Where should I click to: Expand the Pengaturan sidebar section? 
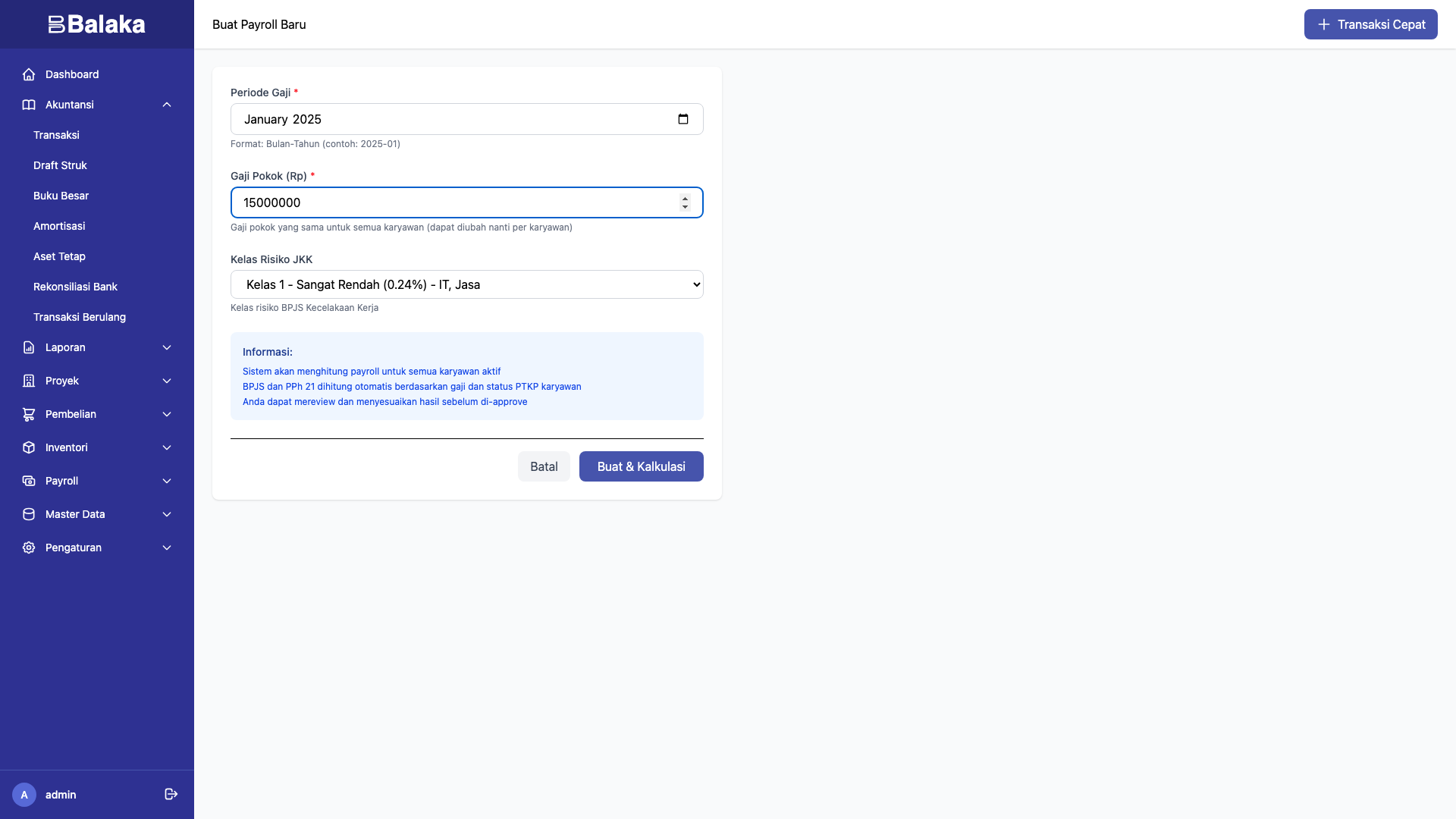pos(167,548)
